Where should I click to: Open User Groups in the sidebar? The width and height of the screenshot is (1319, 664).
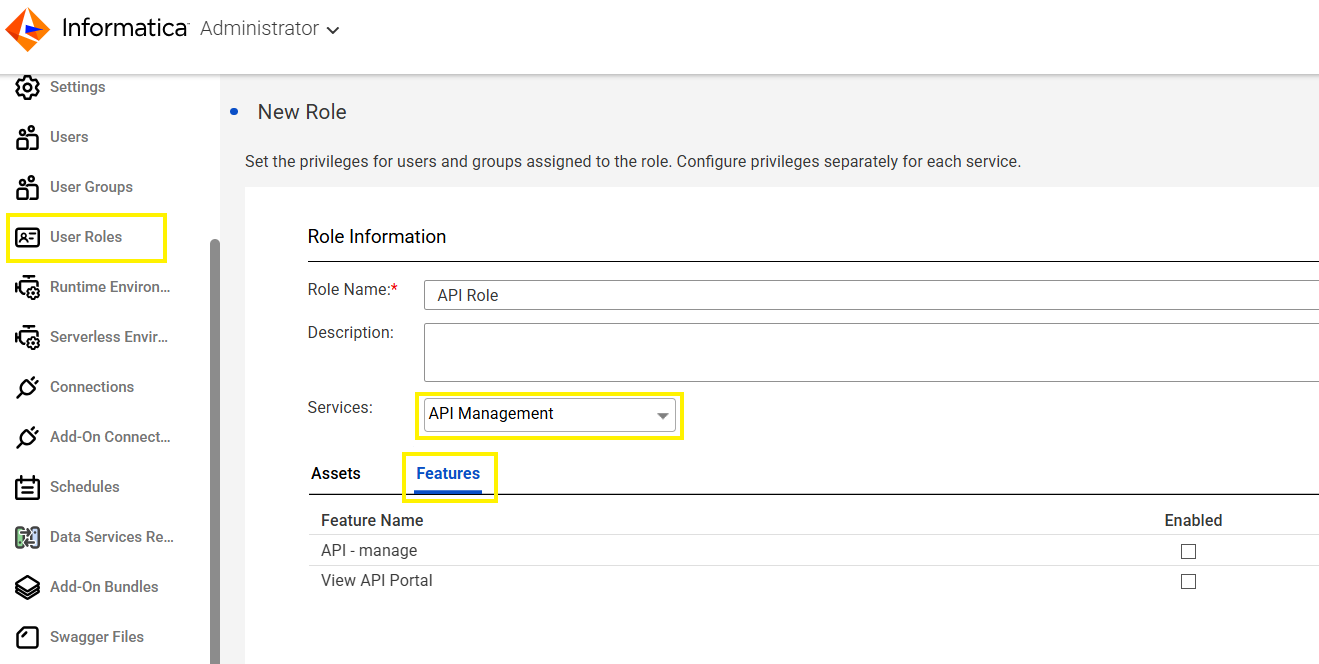(91, 187)
